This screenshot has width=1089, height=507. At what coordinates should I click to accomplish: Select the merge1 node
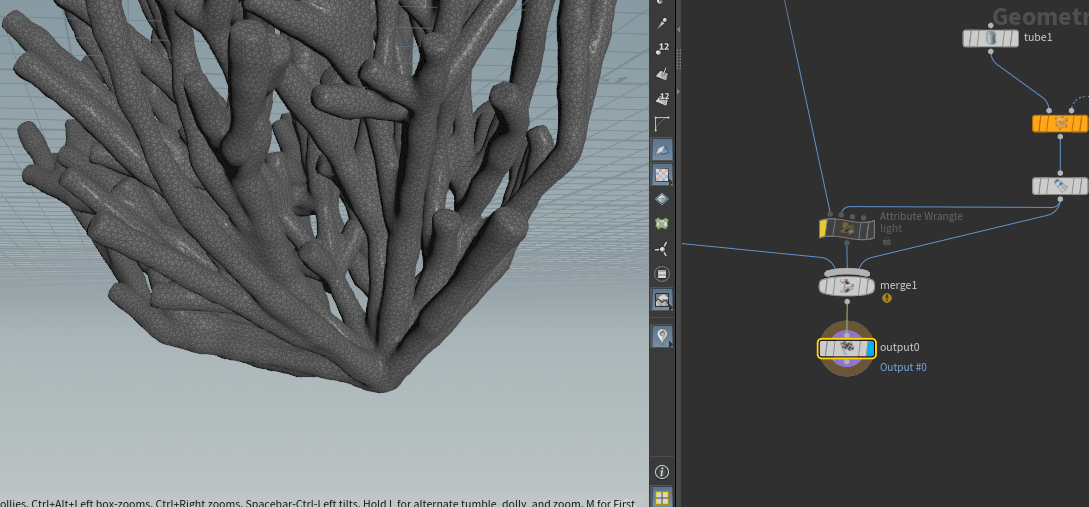(847, 285)
